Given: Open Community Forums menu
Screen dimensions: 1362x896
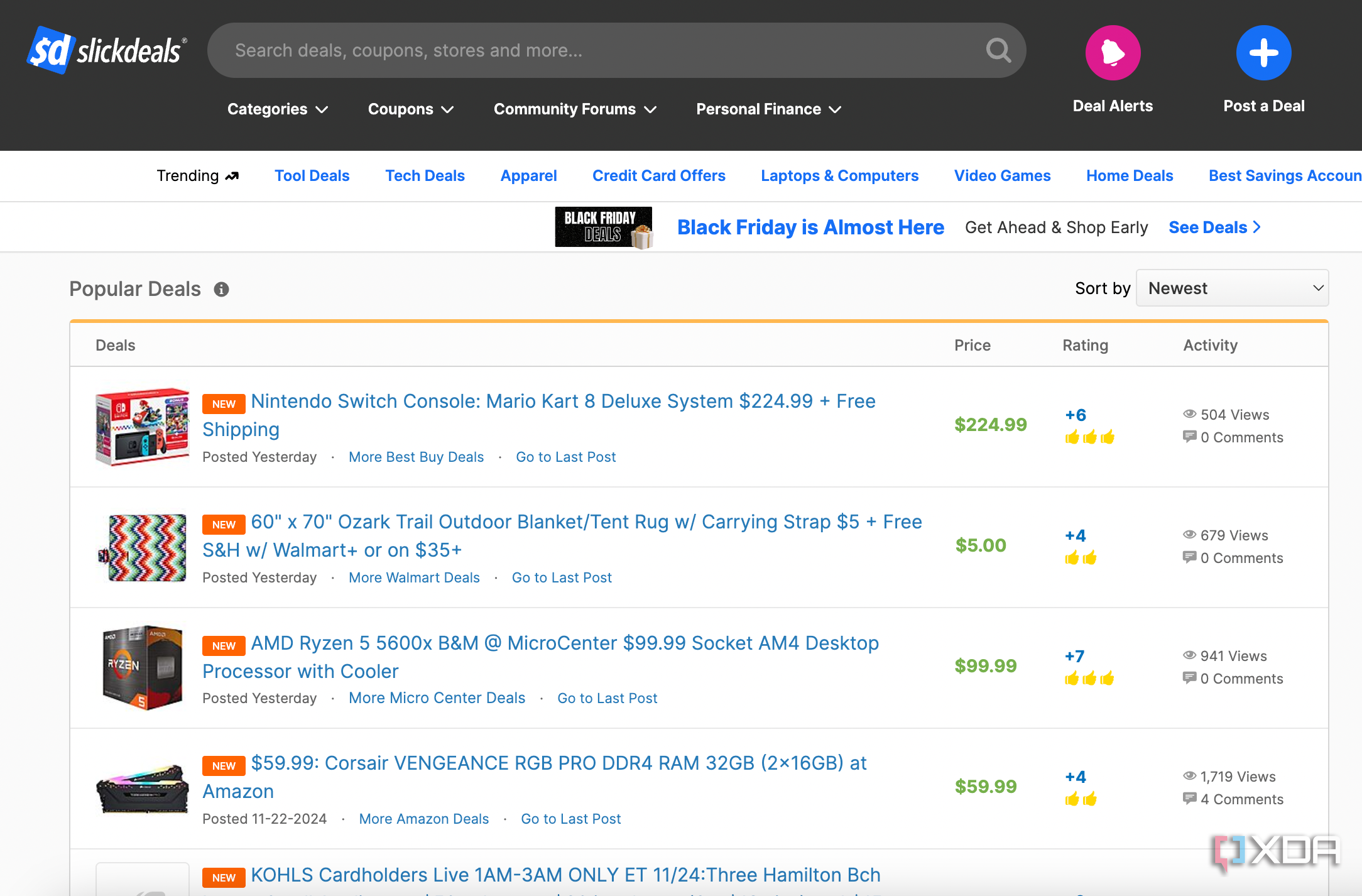Looking at the screenshot, I should (574, 109).
